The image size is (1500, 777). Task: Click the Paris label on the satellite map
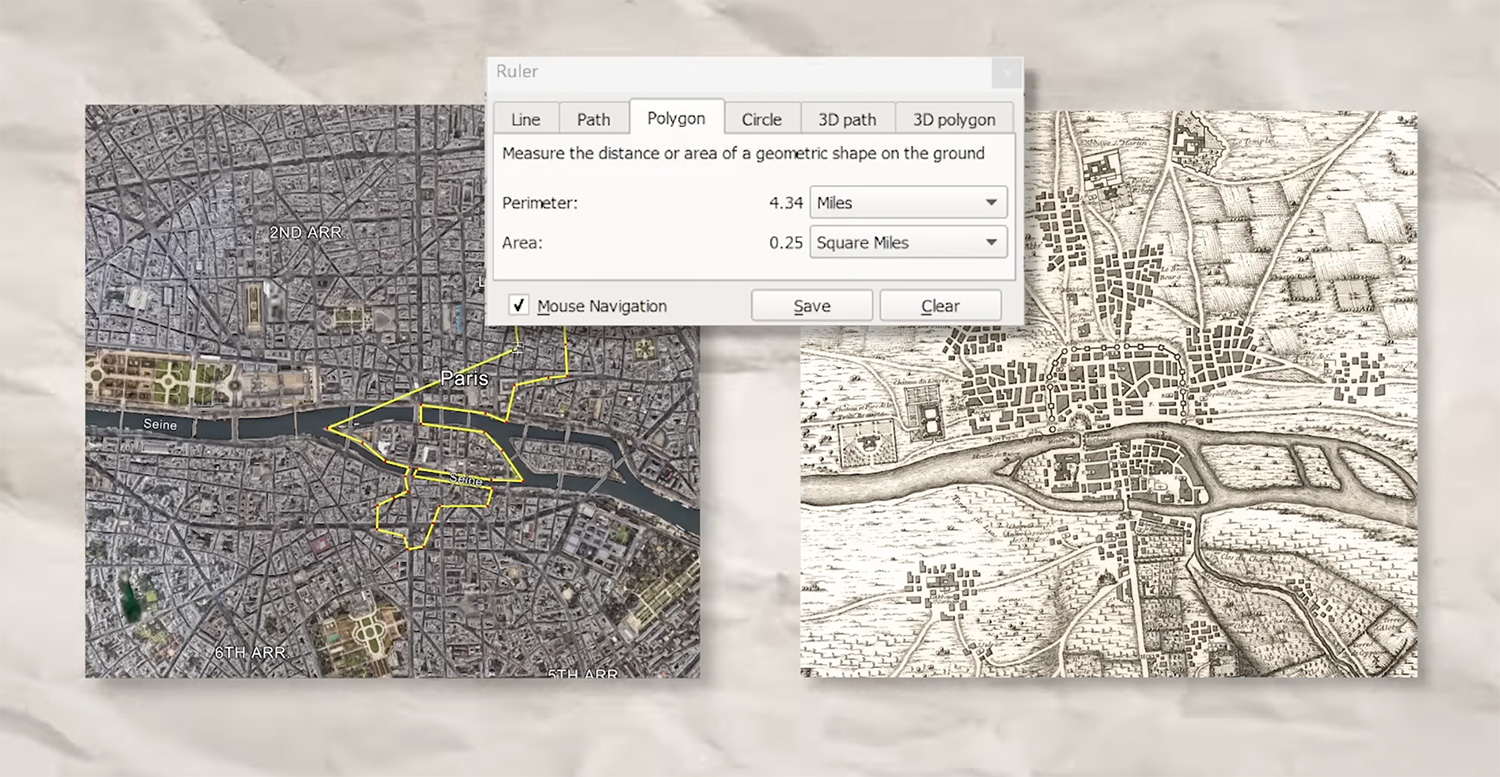click(465, 379)
